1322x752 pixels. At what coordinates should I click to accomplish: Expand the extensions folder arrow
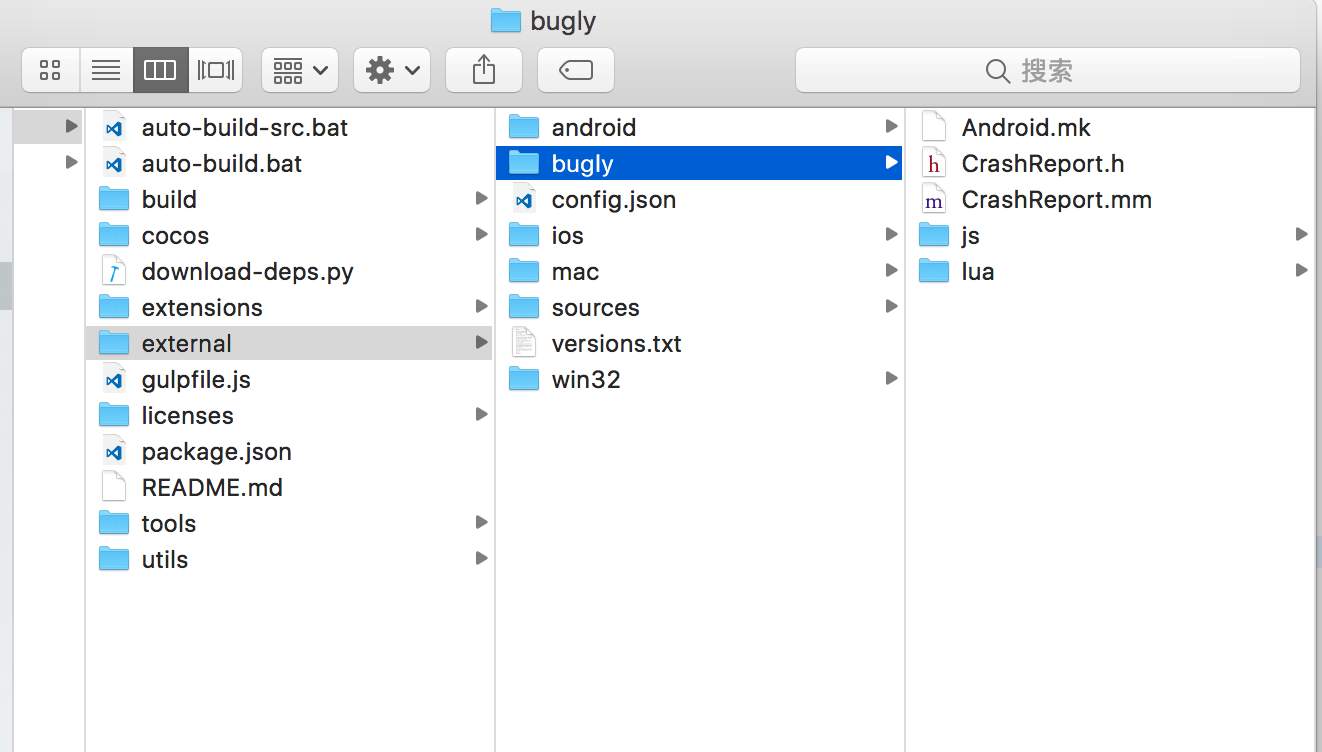482,307
